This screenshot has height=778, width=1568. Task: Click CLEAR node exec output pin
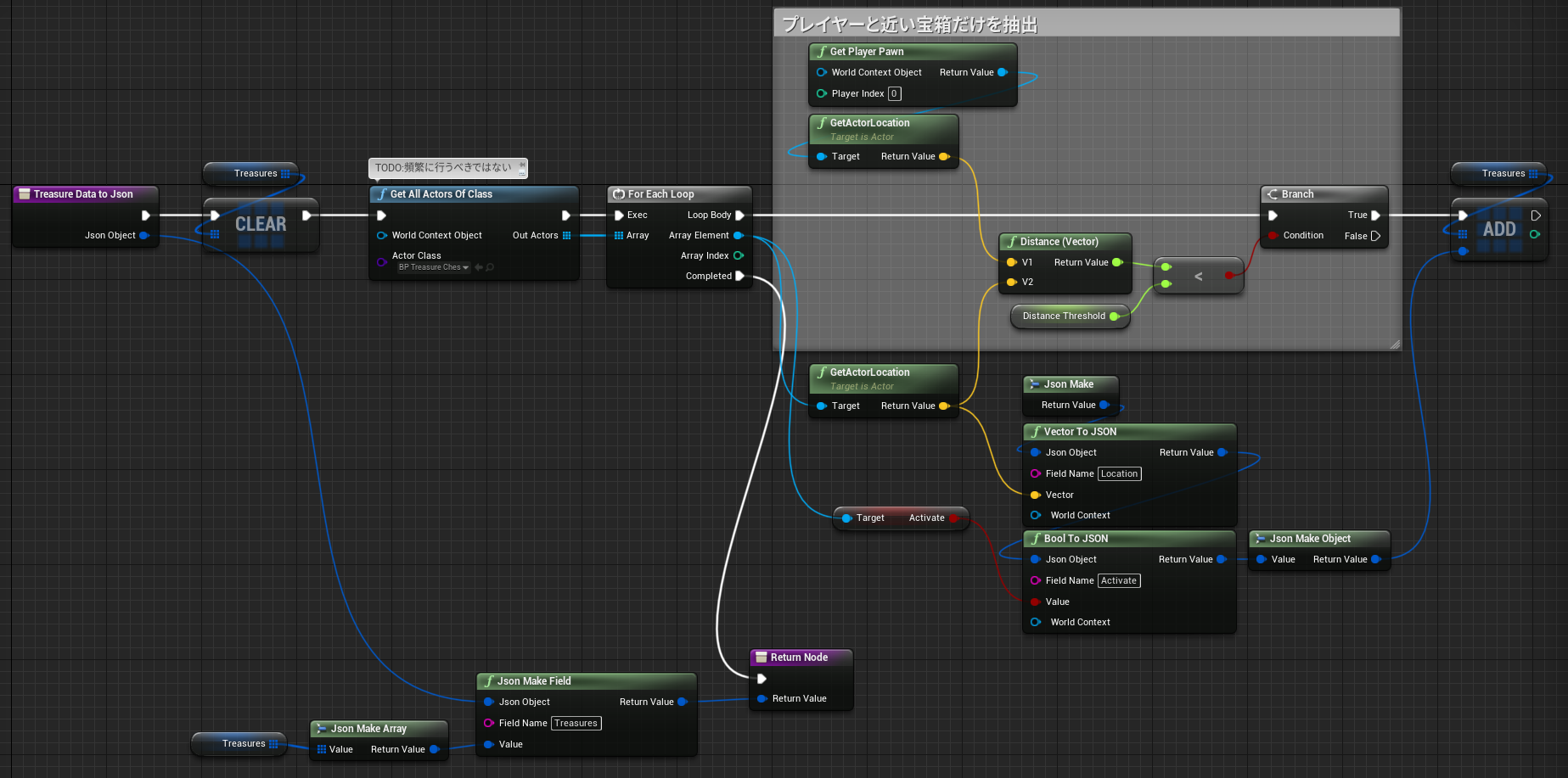(306, 215)
